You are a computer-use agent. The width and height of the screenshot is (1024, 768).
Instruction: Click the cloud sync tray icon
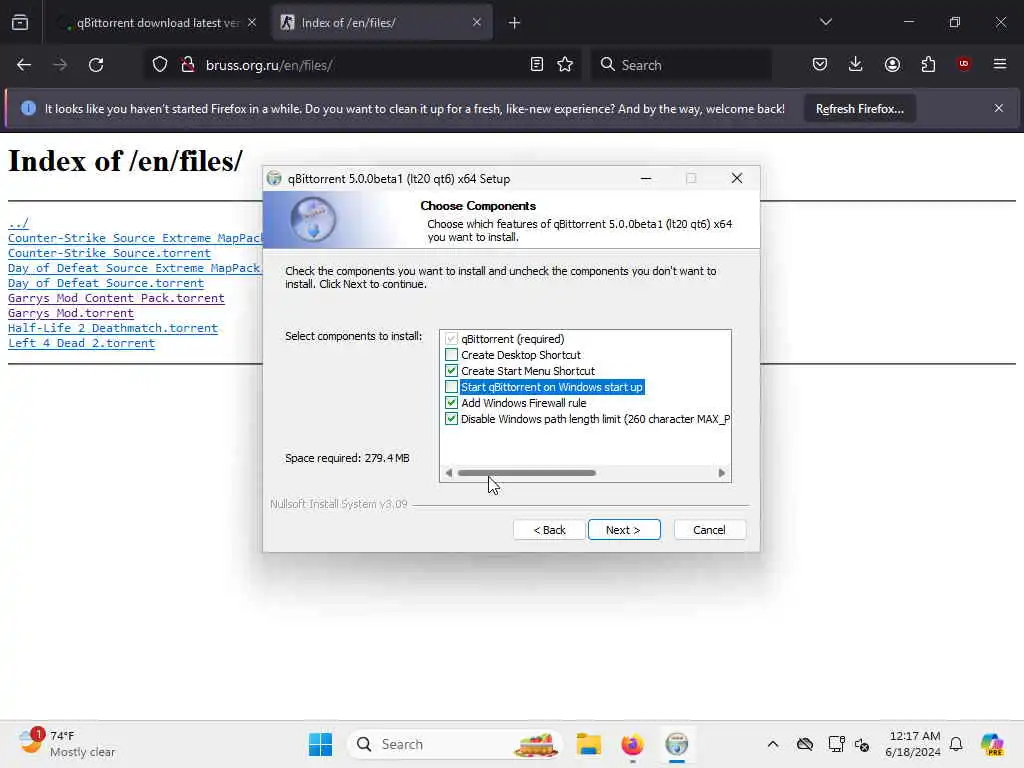805,744
